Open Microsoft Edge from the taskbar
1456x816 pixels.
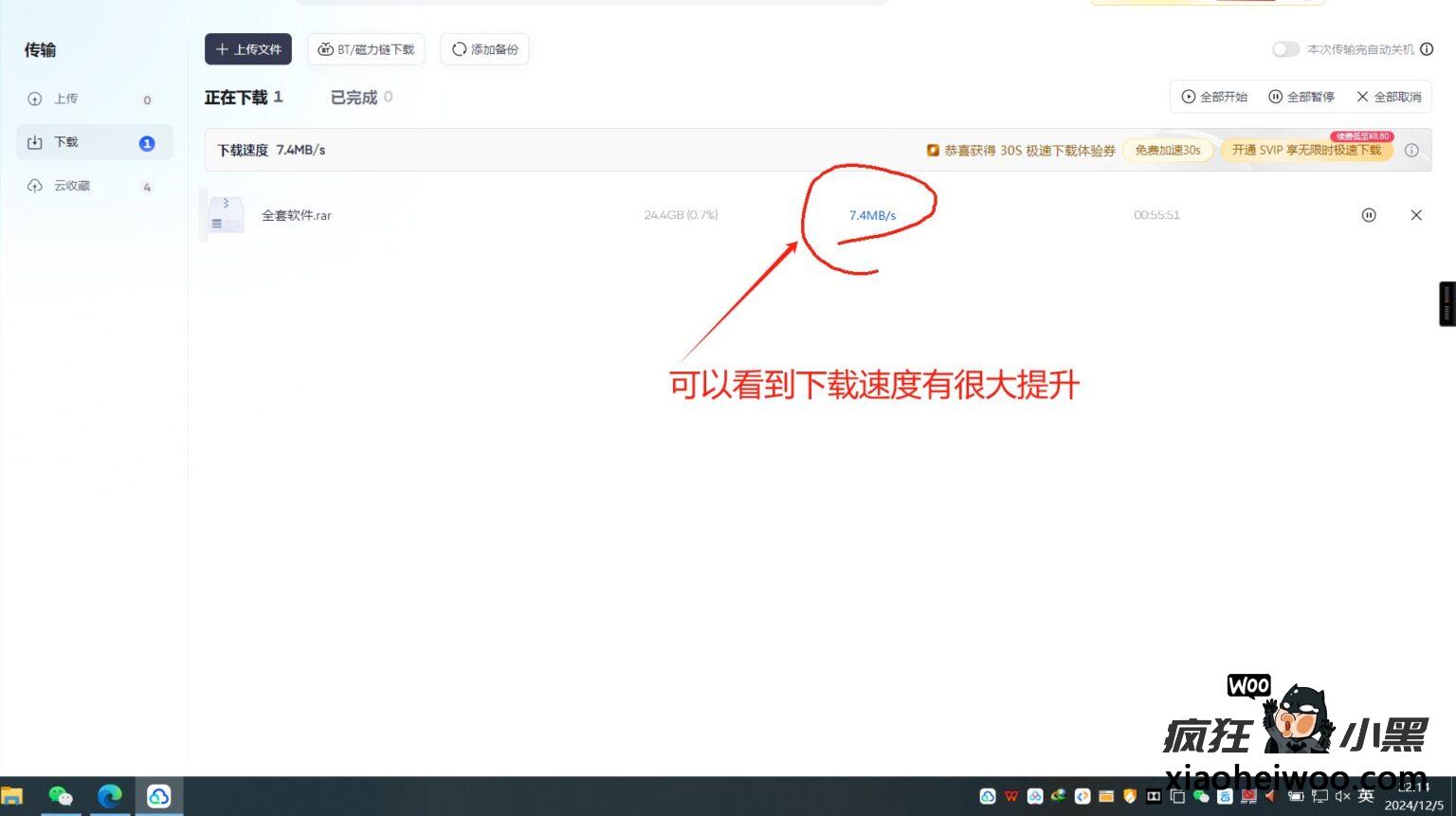tap(110, 796)
